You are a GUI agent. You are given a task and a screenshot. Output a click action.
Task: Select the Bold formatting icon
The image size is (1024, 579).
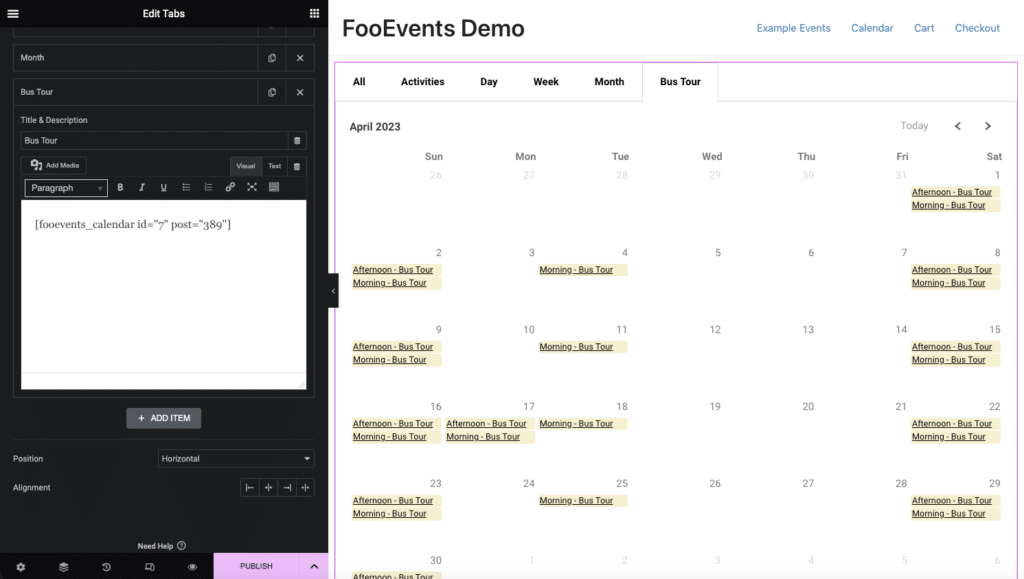pos(119,187)
